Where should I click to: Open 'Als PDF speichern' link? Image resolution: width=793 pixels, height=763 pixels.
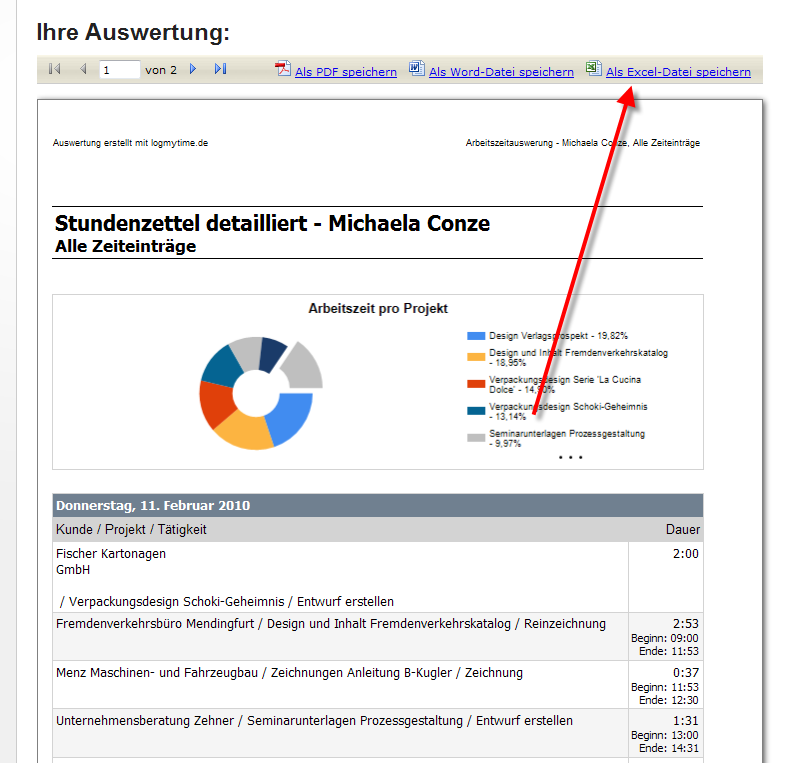pyautogui.click(x=346, y=72)
